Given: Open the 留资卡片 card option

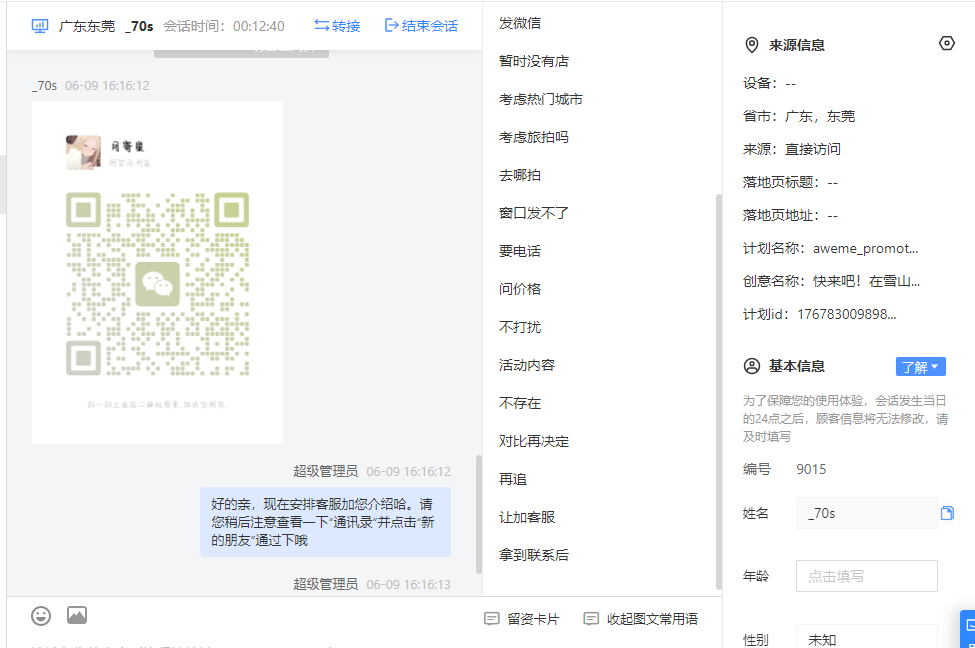Looking at the screenshot, I should pyautogui.click(x=522, y=619).
